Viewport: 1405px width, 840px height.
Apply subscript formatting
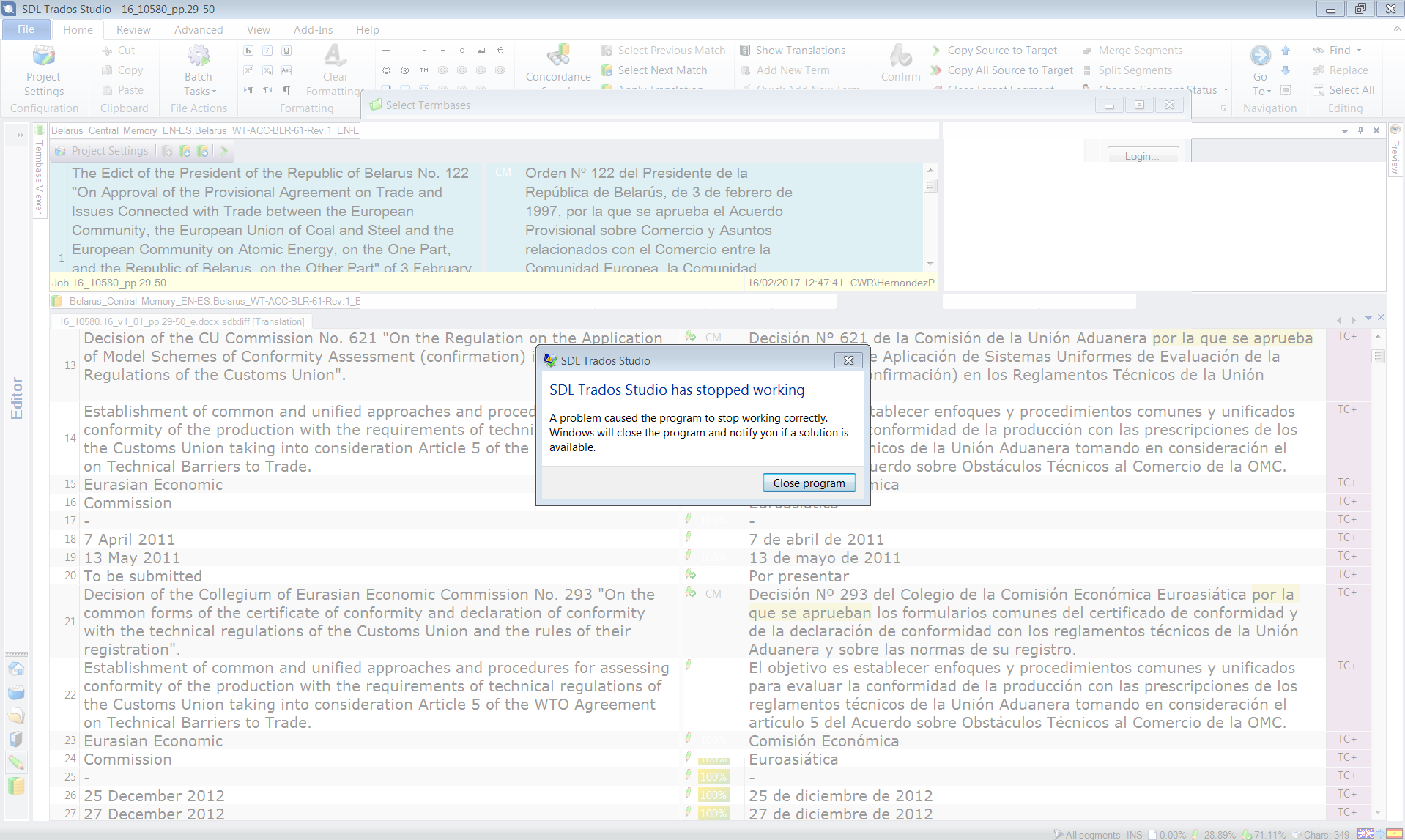(x=267, y=70)
